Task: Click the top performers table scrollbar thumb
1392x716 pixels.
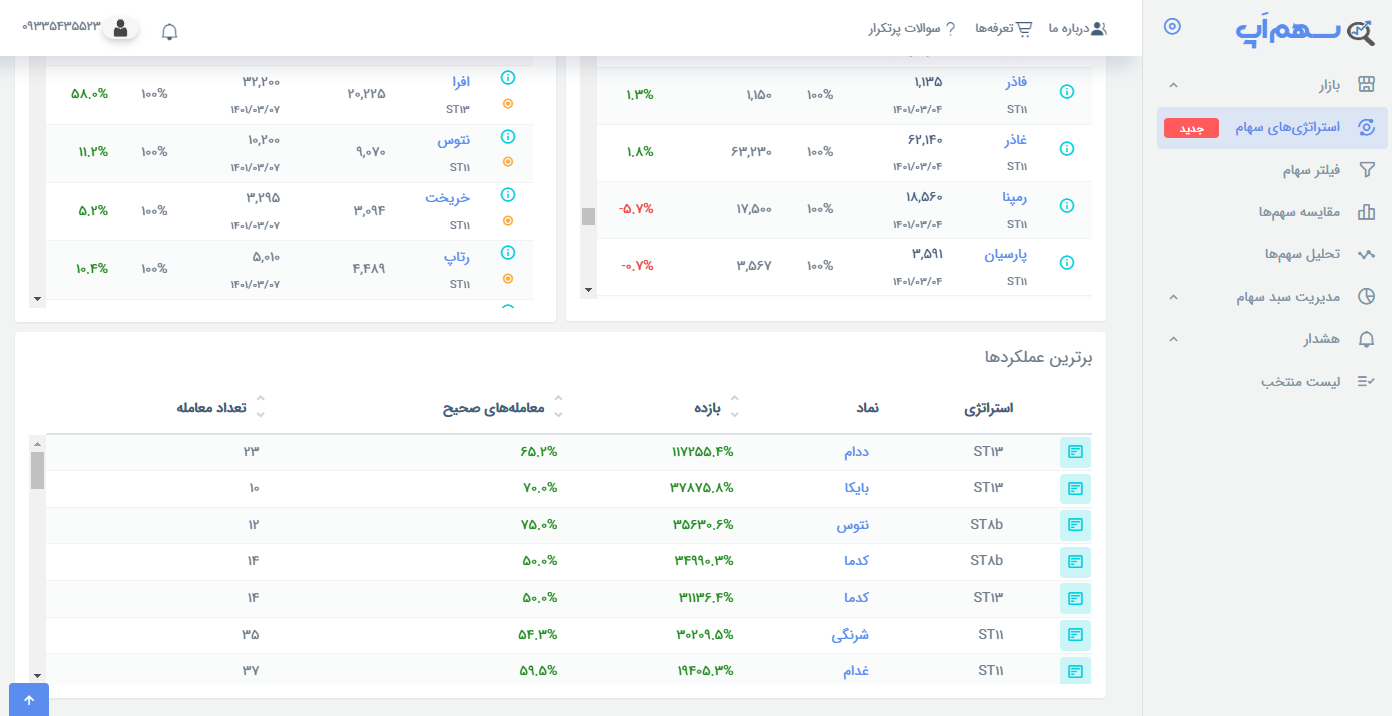Action: tap(37, 470)
